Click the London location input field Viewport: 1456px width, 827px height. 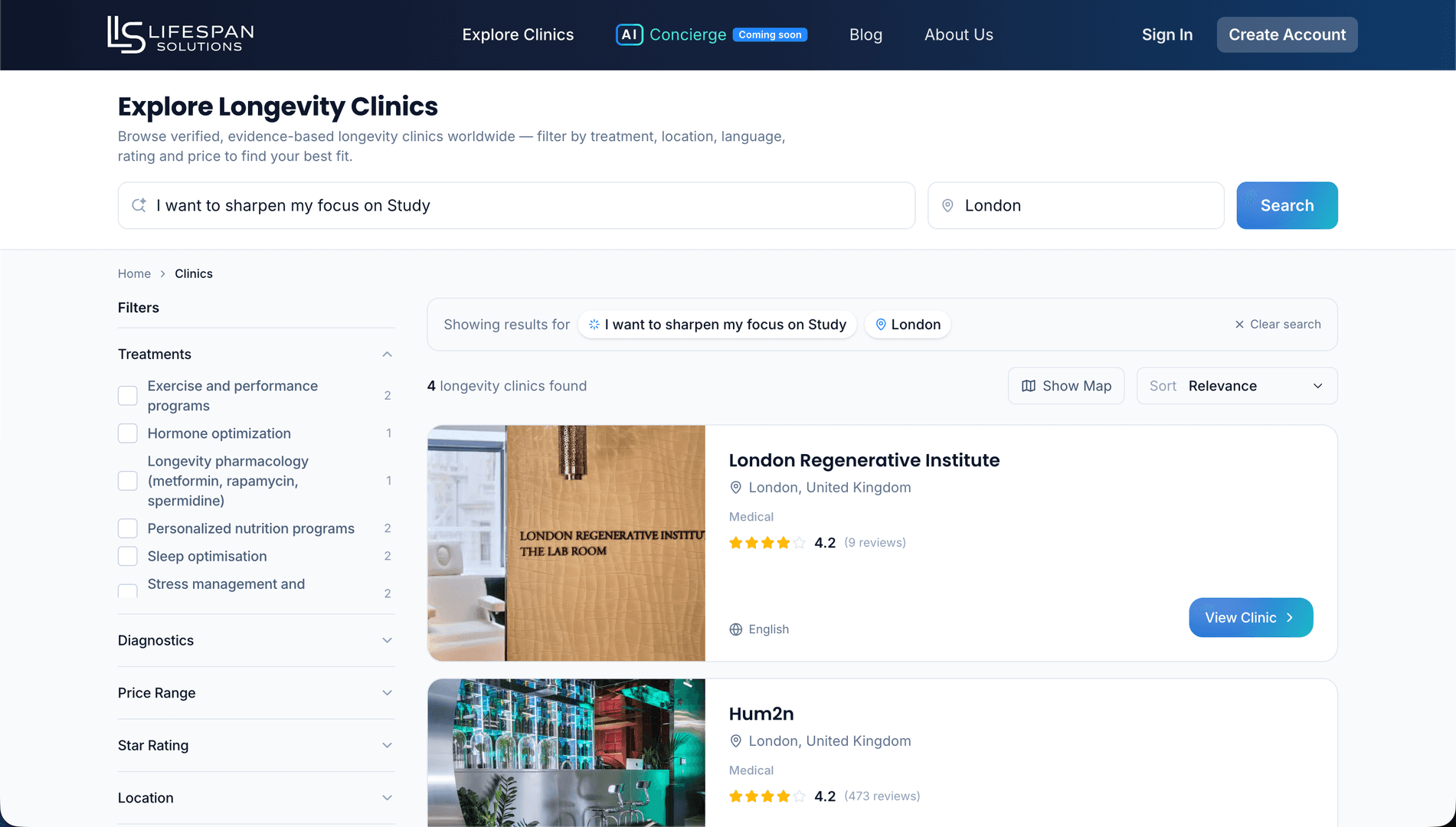tap(1075, 205)
